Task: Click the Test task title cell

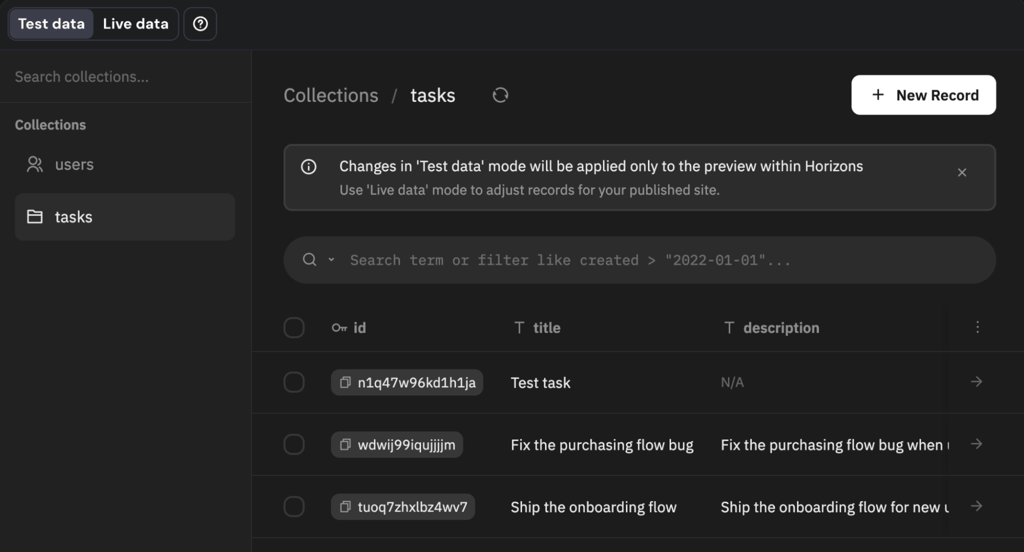Action: click(x=541, y=383)
